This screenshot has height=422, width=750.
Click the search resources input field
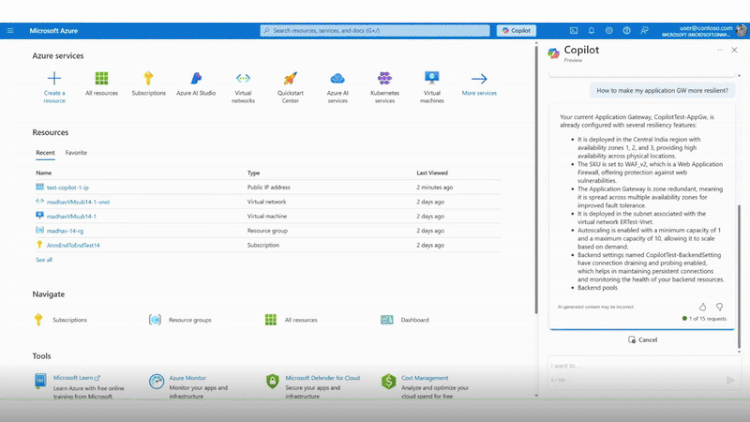pos(375,31)
